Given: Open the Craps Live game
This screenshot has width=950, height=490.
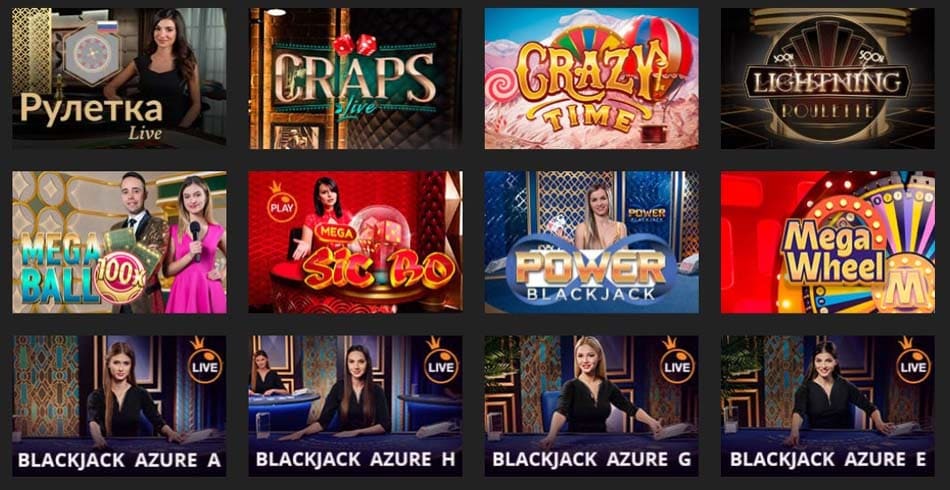Looking at the screenshot, I should click(x=356, y=78).
